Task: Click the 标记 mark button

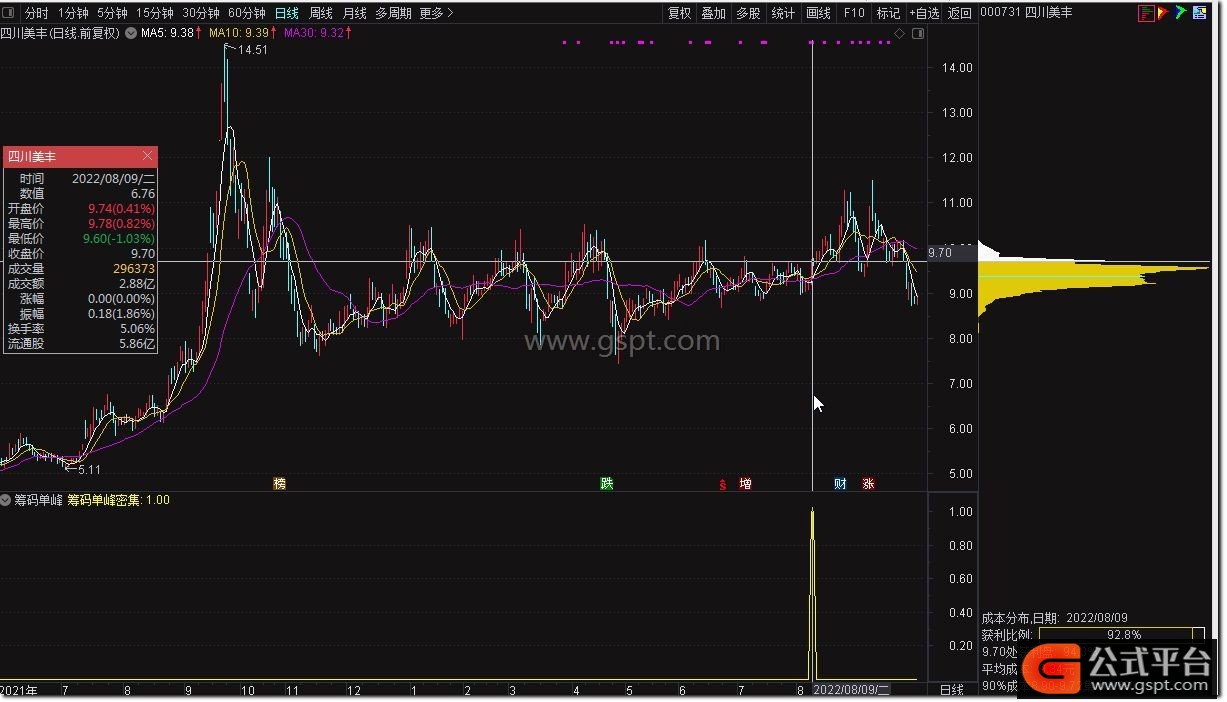Action: click(x=888, y=13)
